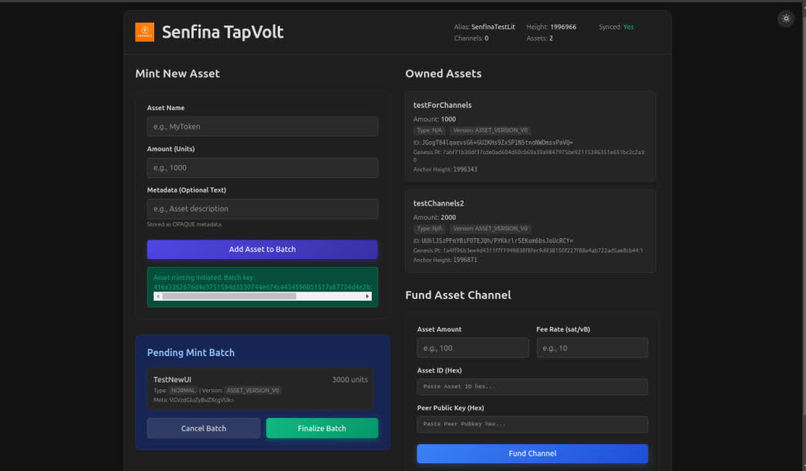Click the TestNewUI pending asset entry

[260, 389]
